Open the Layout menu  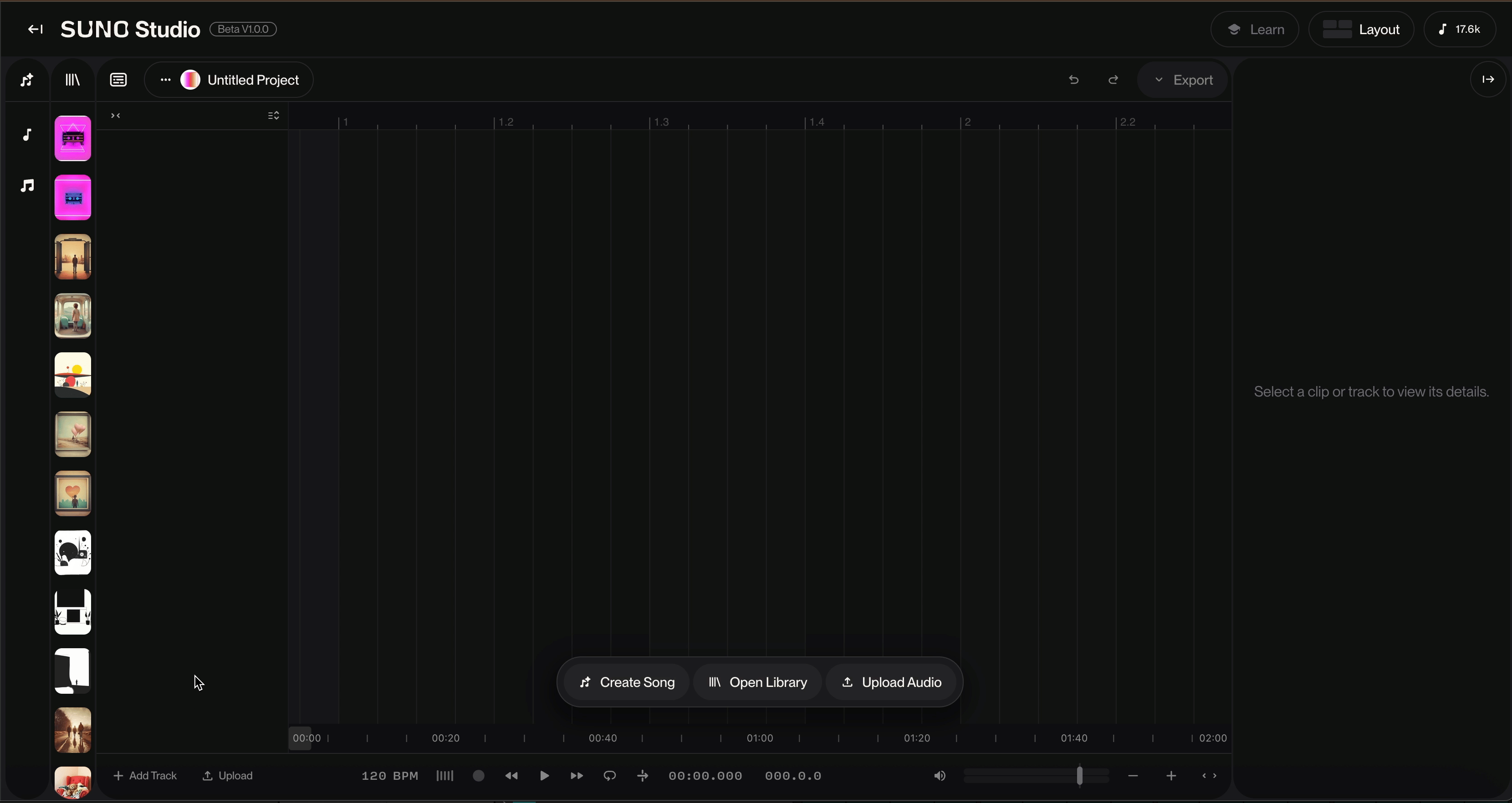click(1361, 29)
